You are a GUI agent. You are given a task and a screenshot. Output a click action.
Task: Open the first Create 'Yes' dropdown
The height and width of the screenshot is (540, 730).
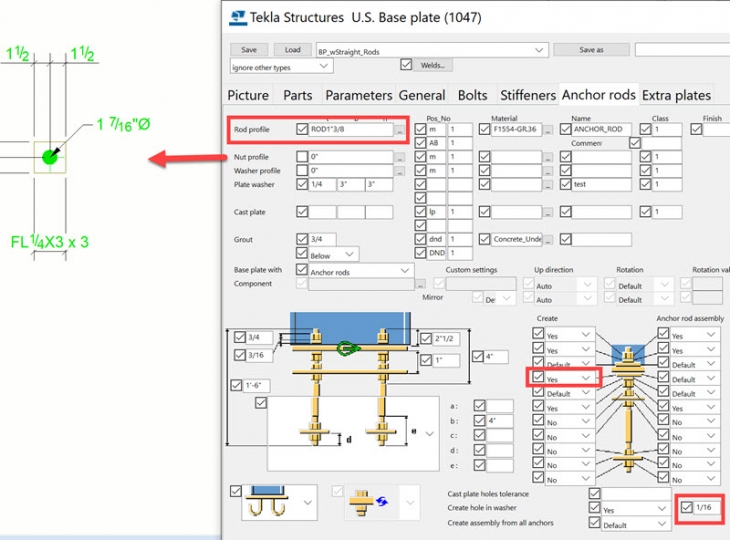click(x=586, y=334)
